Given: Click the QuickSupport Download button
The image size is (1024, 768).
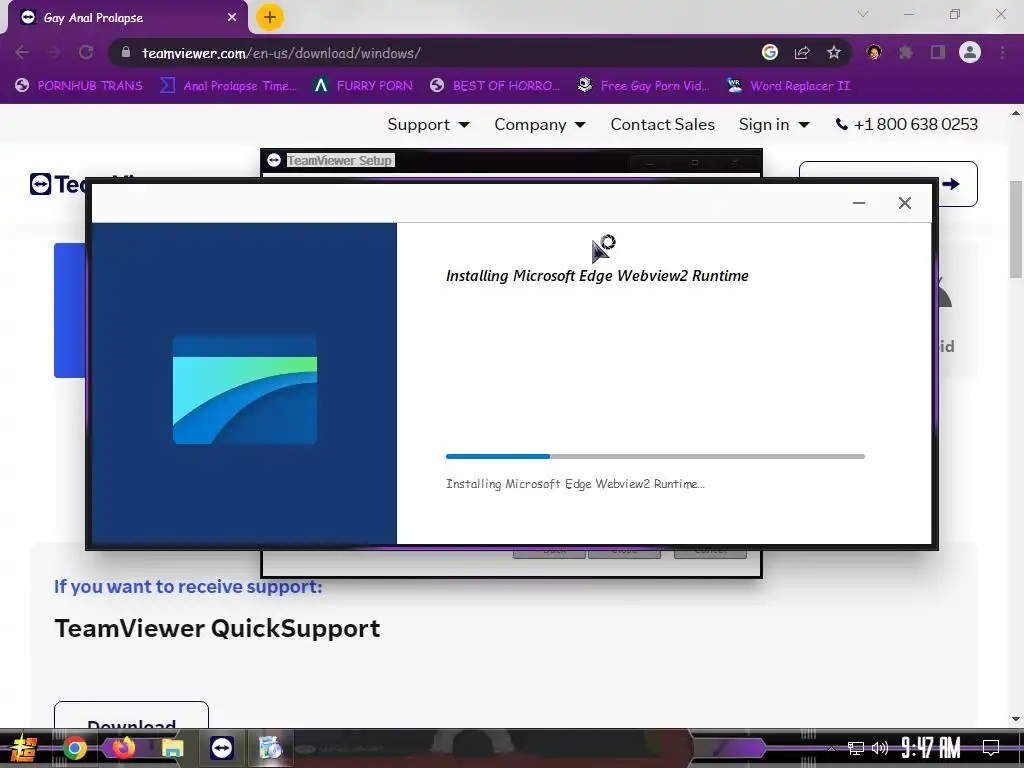Looking at the screenshot, I should 131,715.
